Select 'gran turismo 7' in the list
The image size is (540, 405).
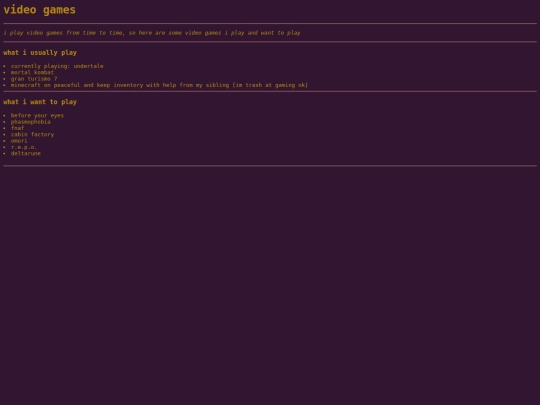pyautogui.click(x=34, y=79)
